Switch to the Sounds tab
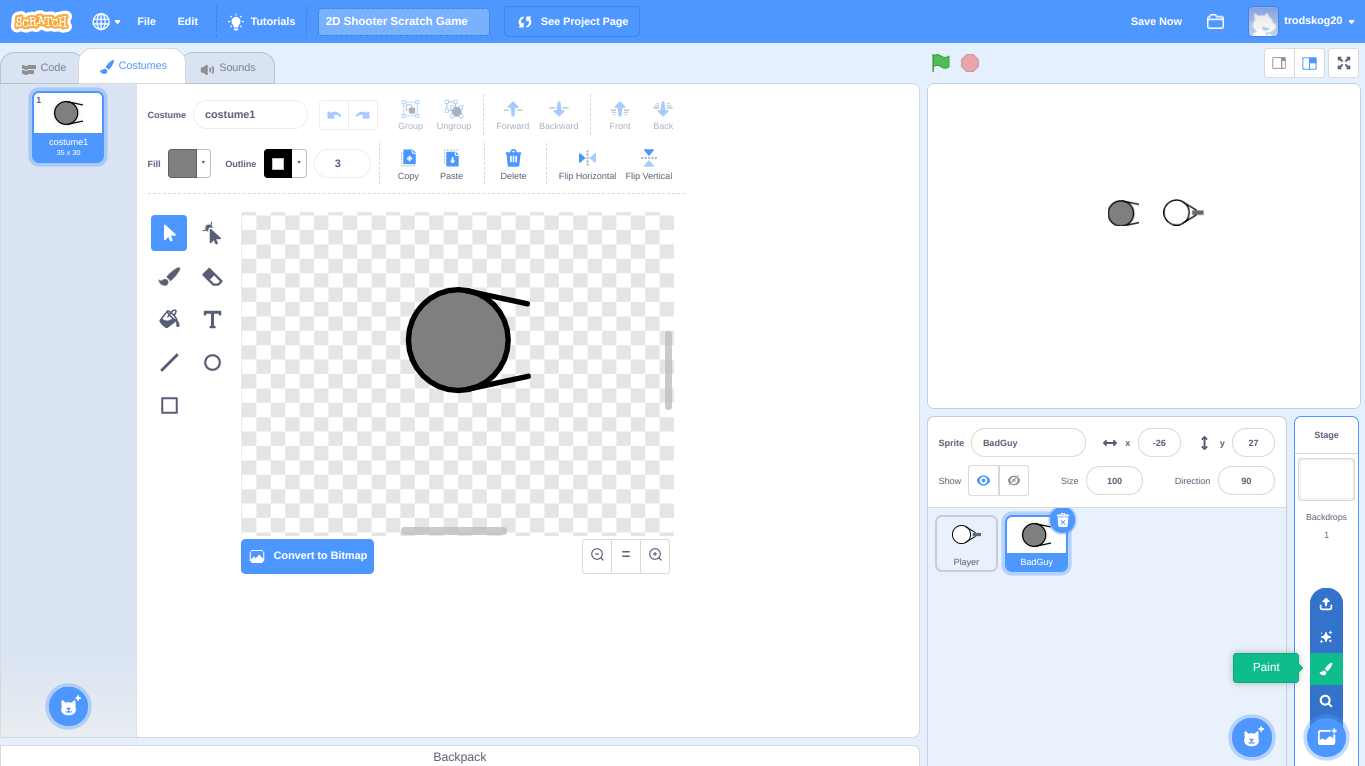Image resolution: width=1365 pixels, height=766 pixels. pos(229,66)
